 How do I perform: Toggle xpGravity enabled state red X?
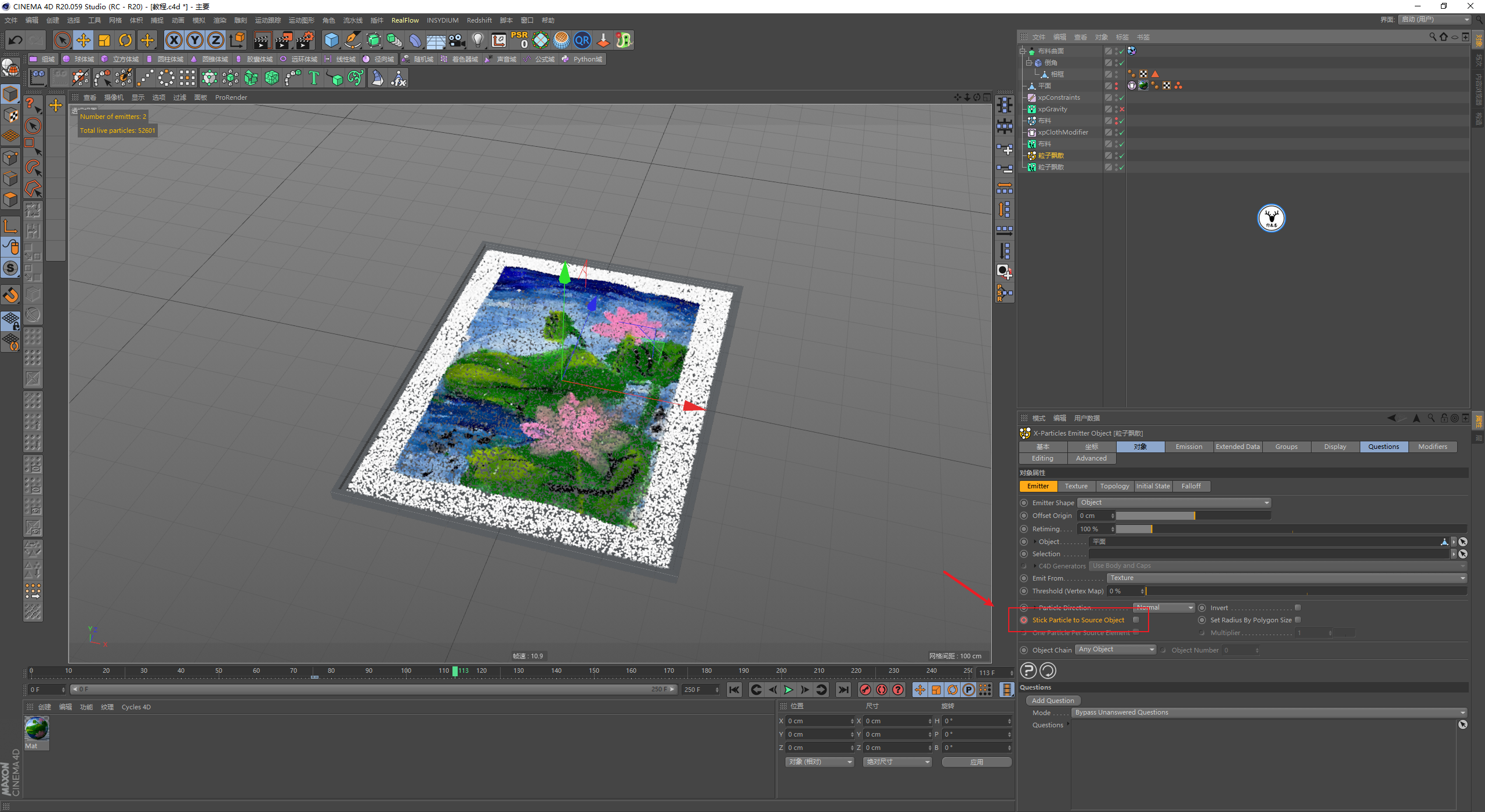(1122, 109)
